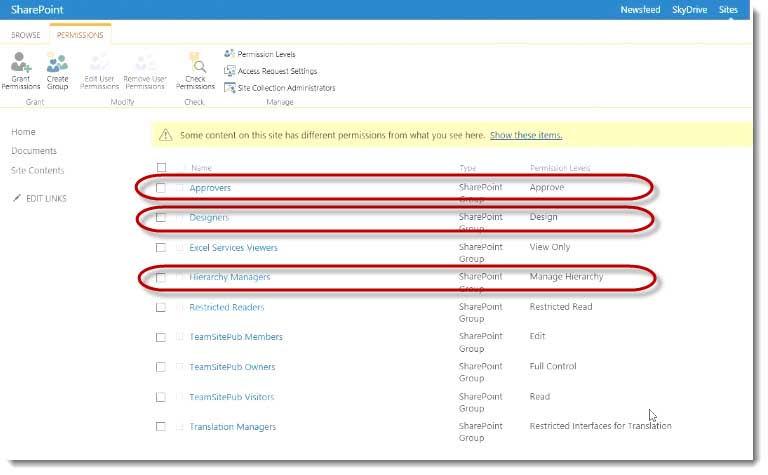Sort by the Name column header
Viewport: 768px width, 475px height.
coord(201,168)
